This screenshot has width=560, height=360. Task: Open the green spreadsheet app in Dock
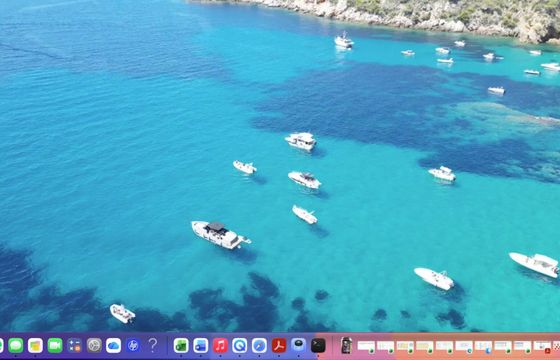tap(181, 345)
